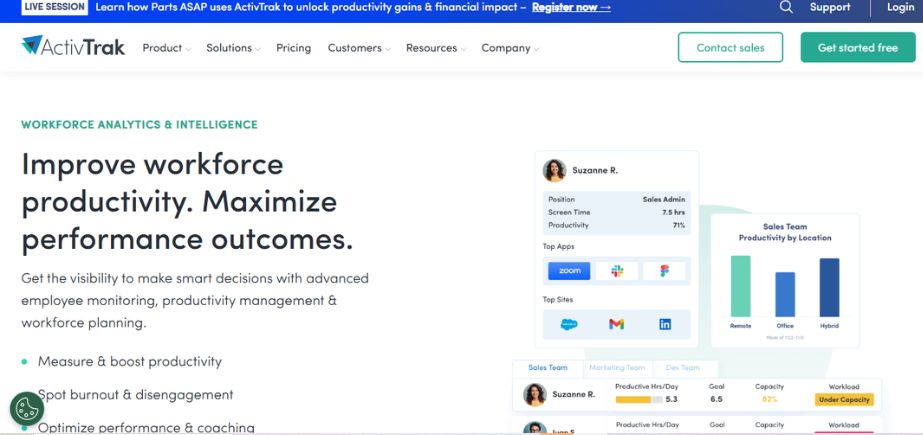Viewport: 923px width, 435px height.
Task: Click the Remote bar in chart
Action: [x=741, y=286]
